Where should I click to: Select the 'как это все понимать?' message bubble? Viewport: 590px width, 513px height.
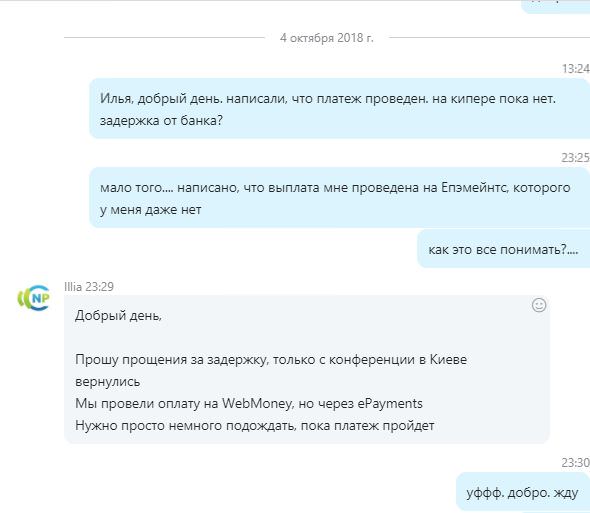click(503, 249)
